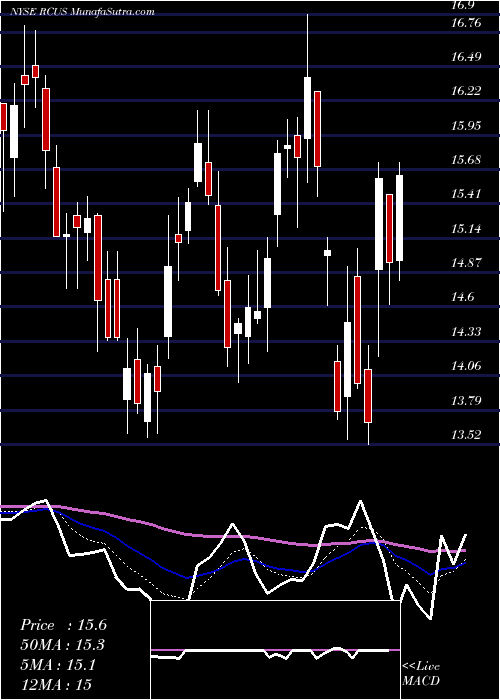Click the 'Price : 15.6' readout
500x700 pixels.
[x=63, y=625]
